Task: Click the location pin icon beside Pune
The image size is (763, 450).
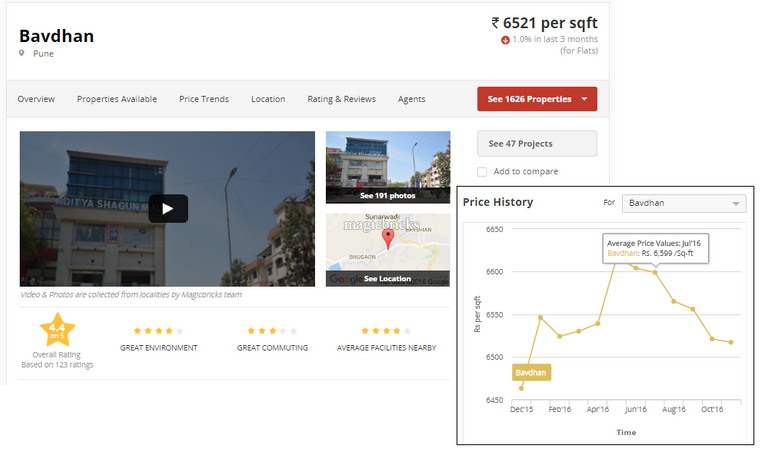Action: (x=22, y=54)
